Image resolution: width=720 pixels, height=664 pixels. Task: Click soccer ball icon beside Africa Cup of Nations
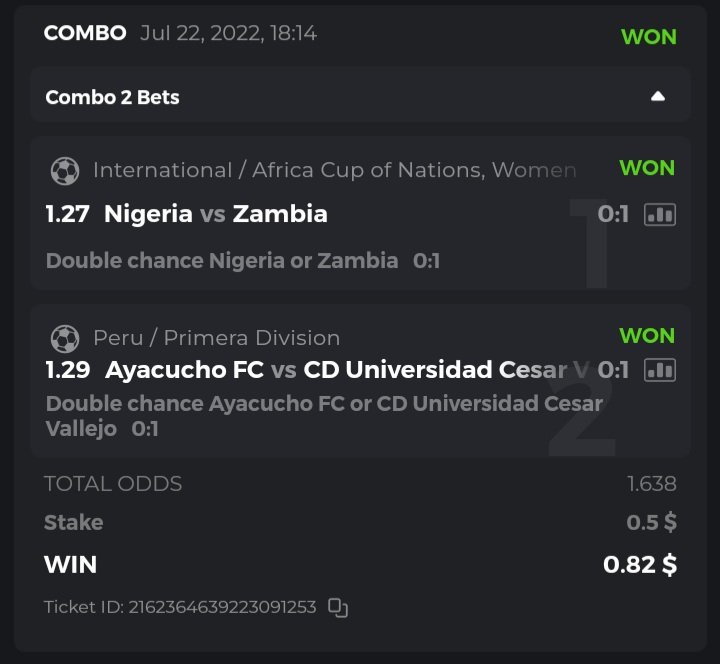click(x=65, y=171)
